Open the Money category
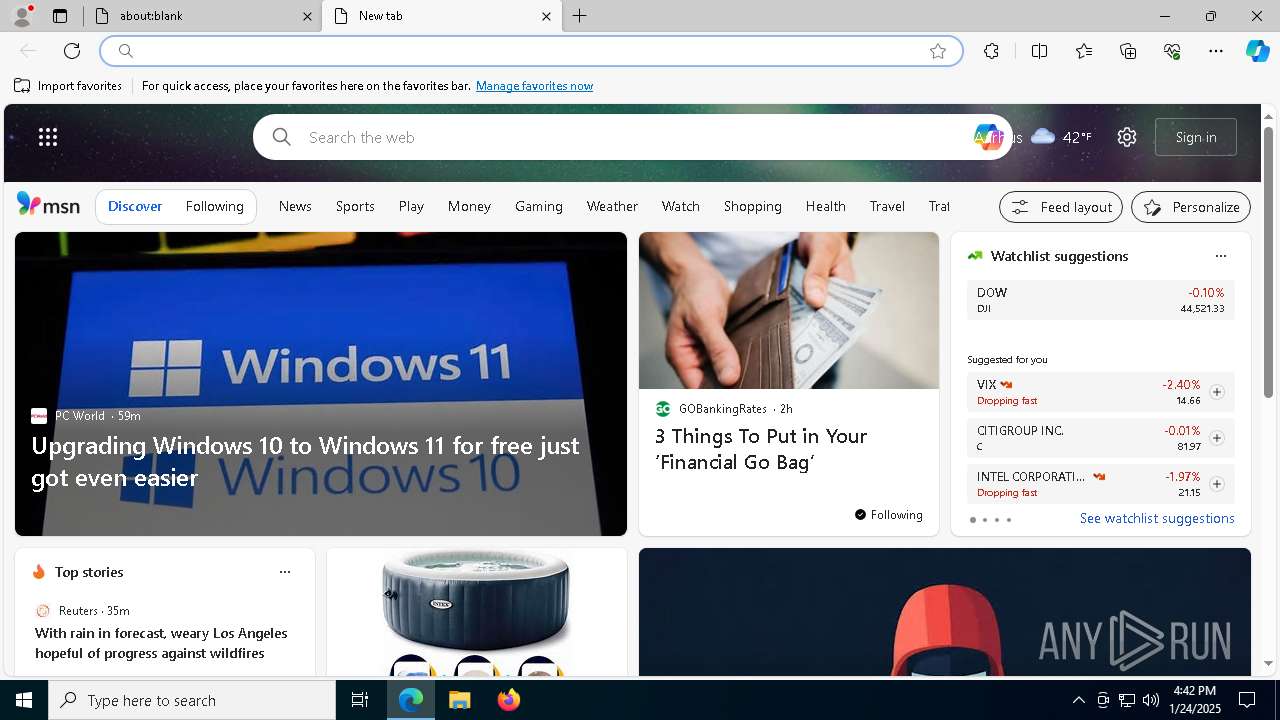1280x720 pixels. (x=469, y=206)
